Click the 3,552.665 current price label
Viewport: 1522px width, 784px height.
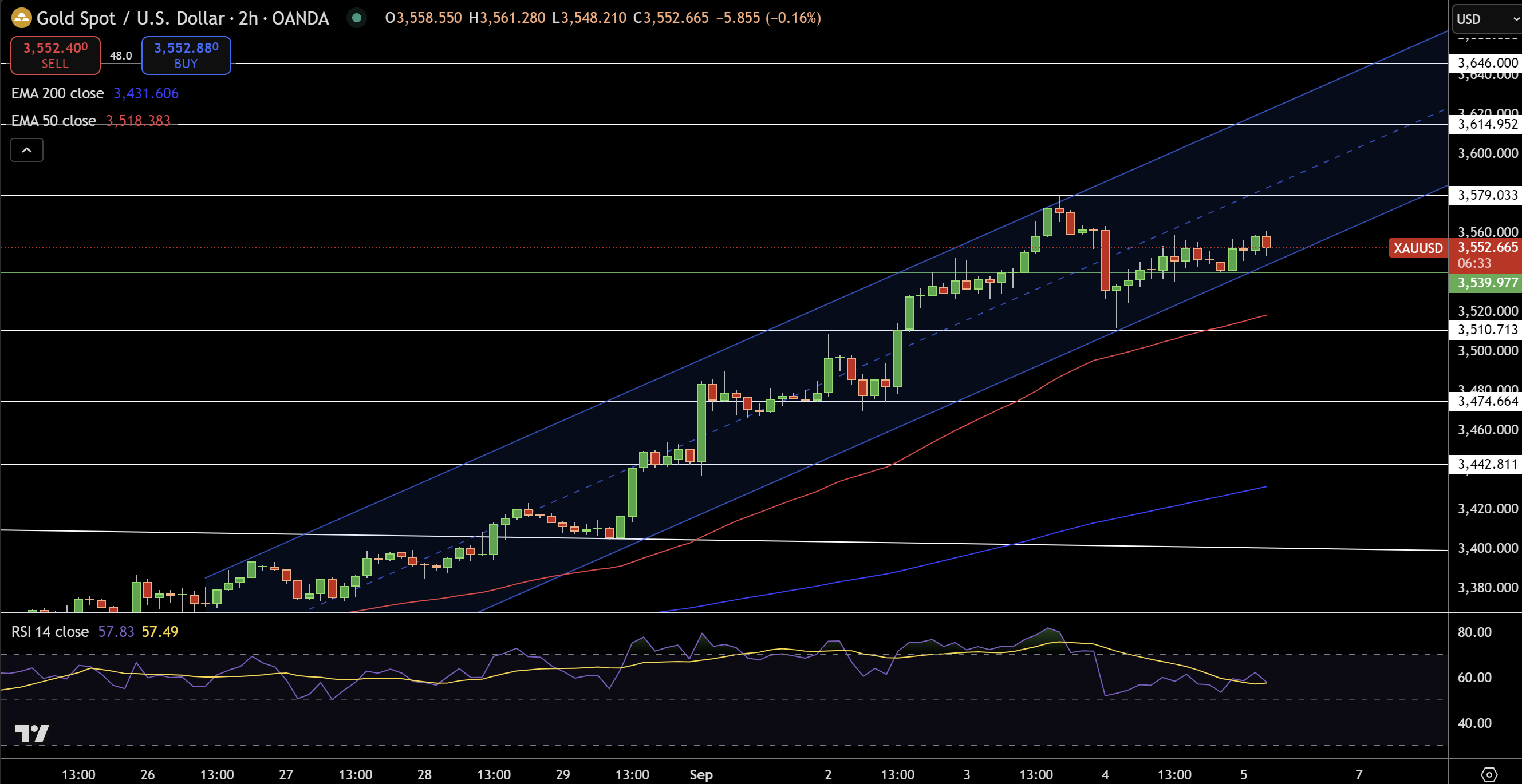1487,247
